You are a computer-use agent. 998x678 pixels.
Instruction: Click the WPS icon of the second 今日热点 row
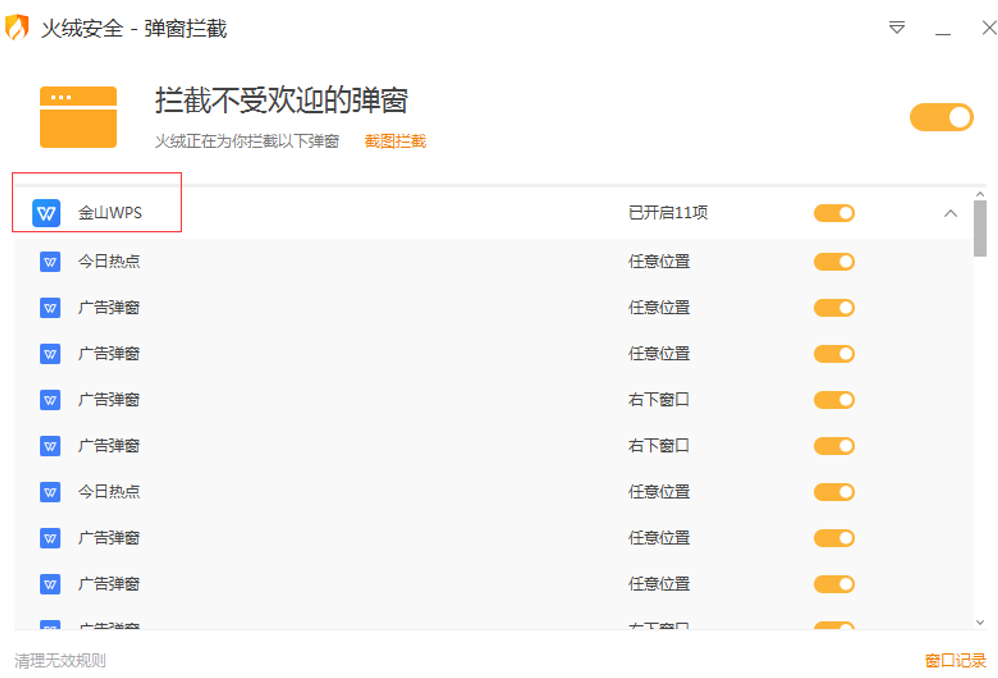pos(50,492)
